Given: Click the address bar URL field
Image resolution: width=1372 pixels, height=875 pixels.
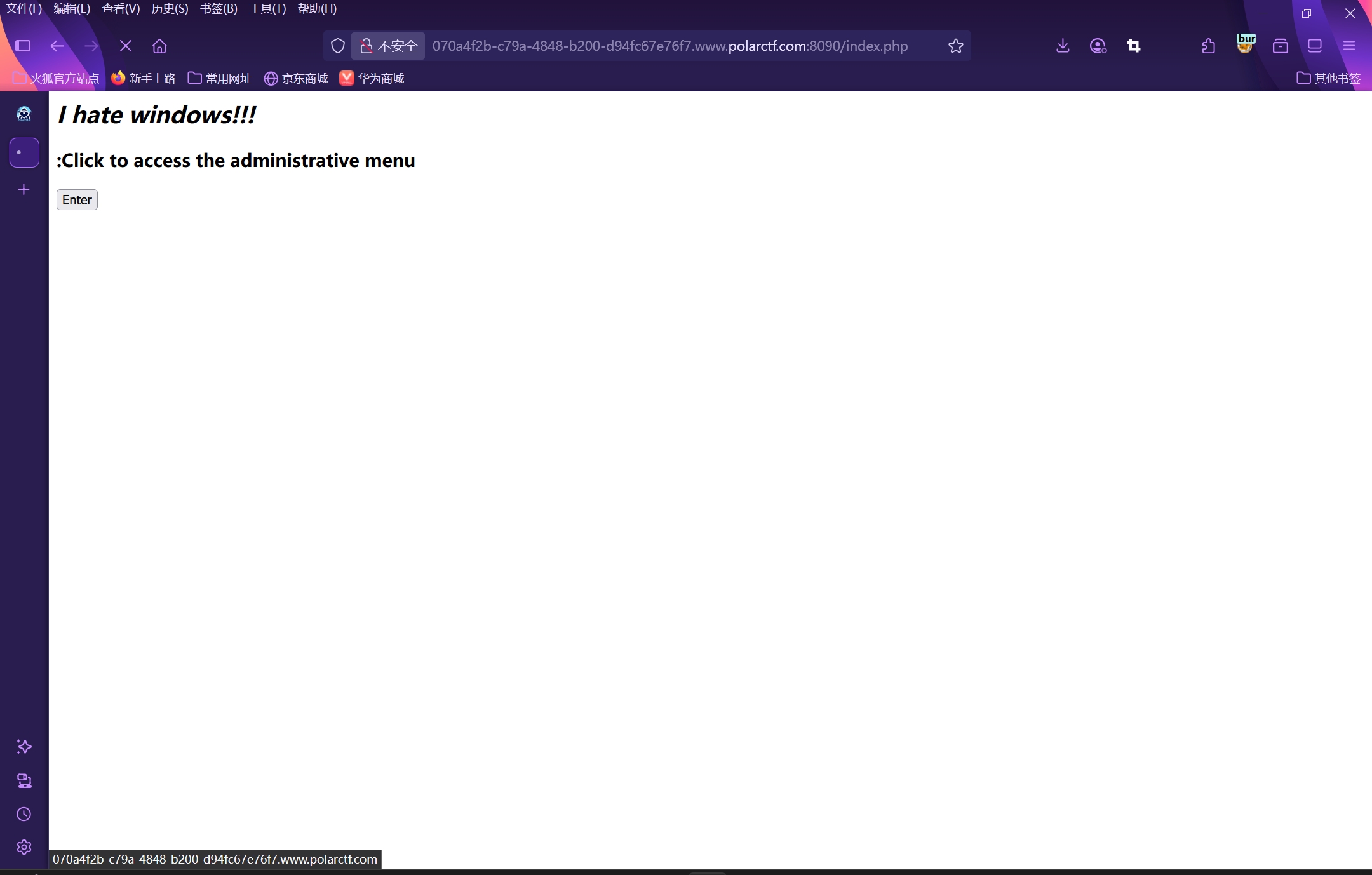Looking at the screenshot, I should (x=669, y=46).
